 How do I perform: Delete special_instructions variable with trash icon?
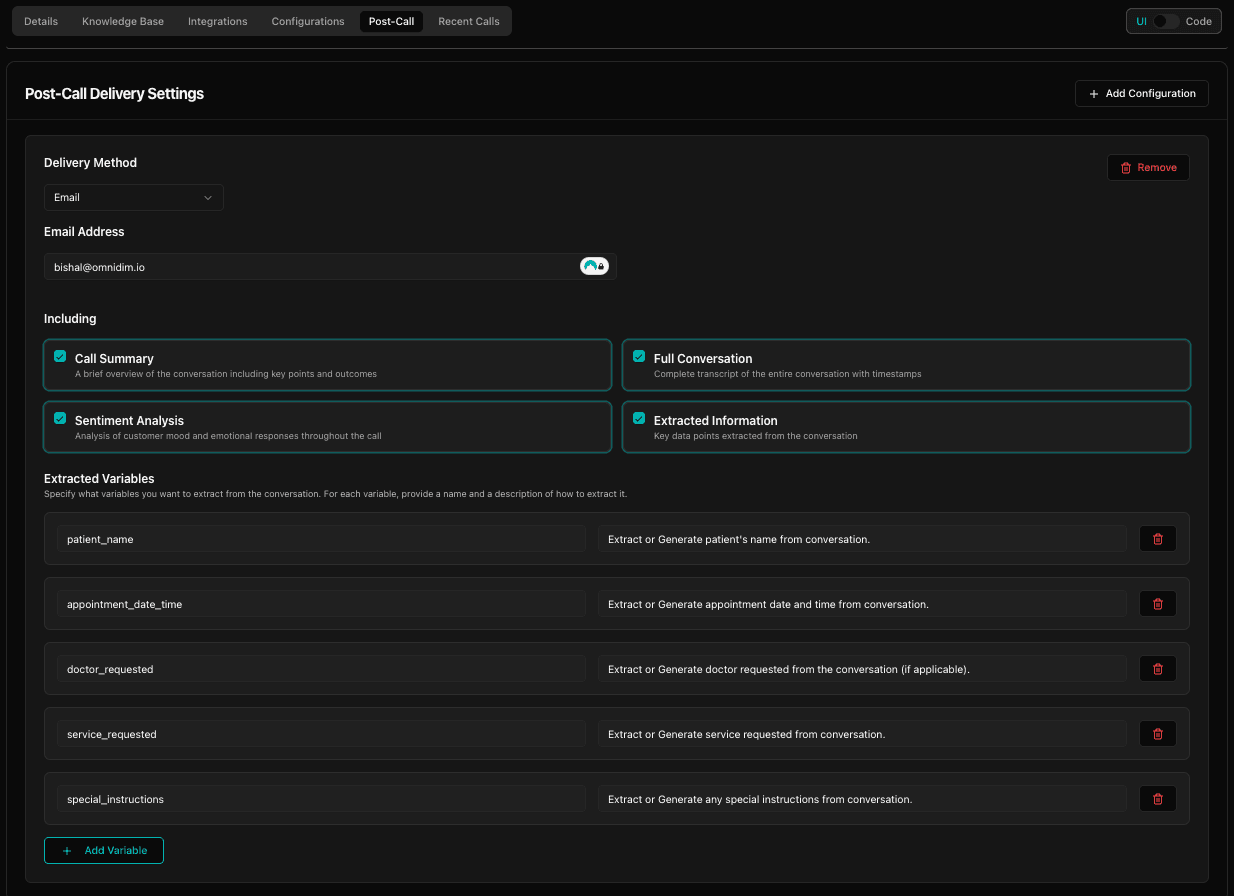click(x=1157, y=799)
